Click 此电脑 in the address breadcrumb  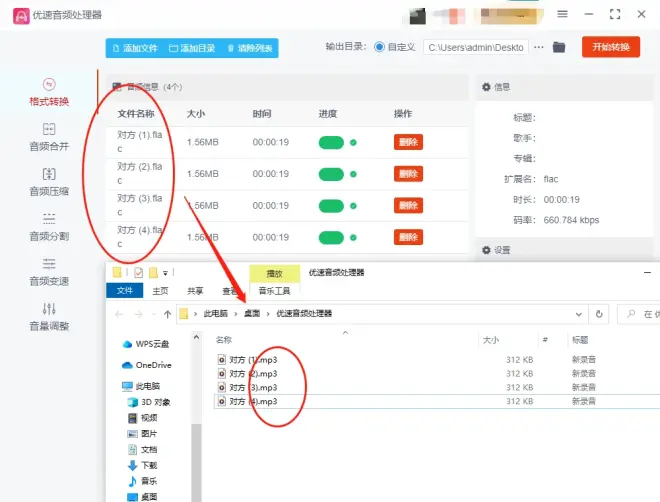click(x=216, y=313)
